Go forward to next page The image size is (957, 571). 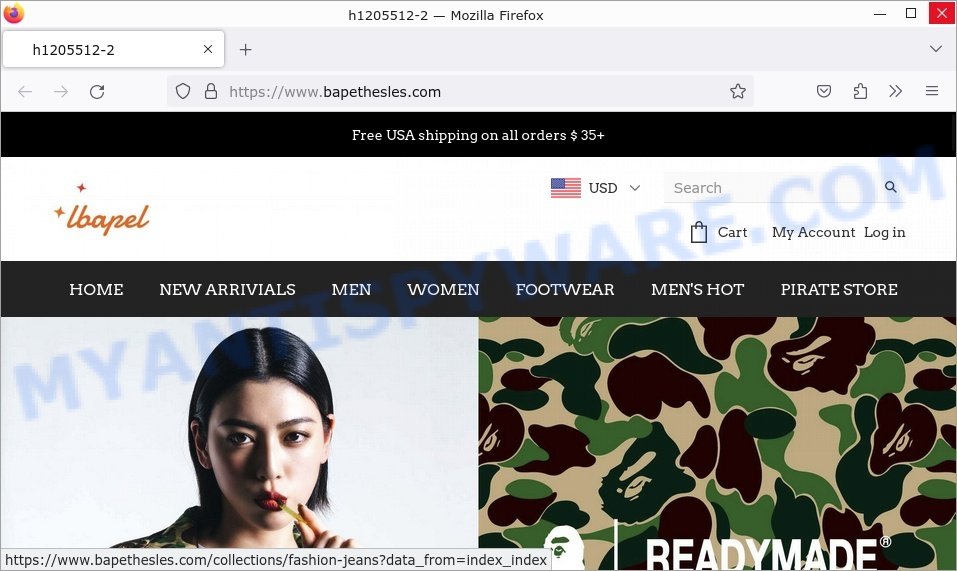click(x=61, y=92)
